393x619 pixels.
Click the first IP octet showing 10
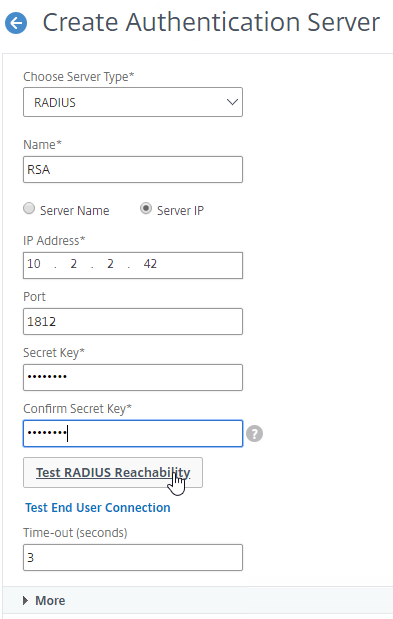click(x=34, y=264)
